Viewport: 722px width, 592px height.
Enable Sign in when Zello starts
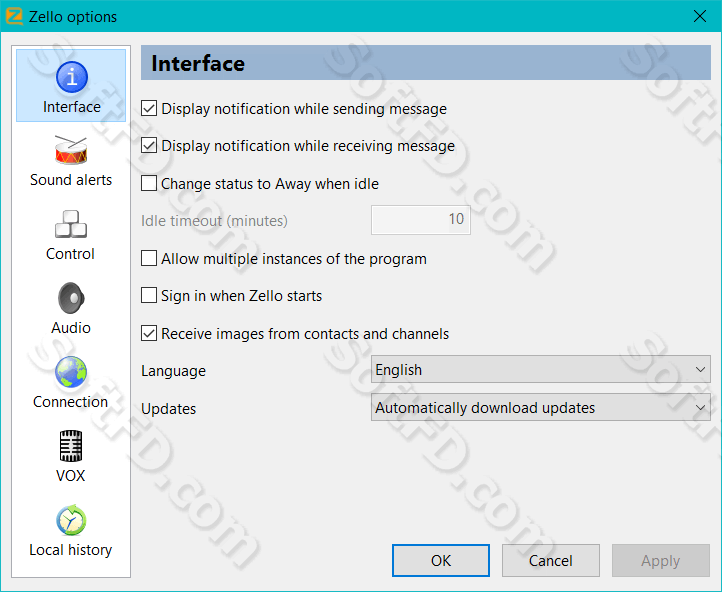[149, 295]
